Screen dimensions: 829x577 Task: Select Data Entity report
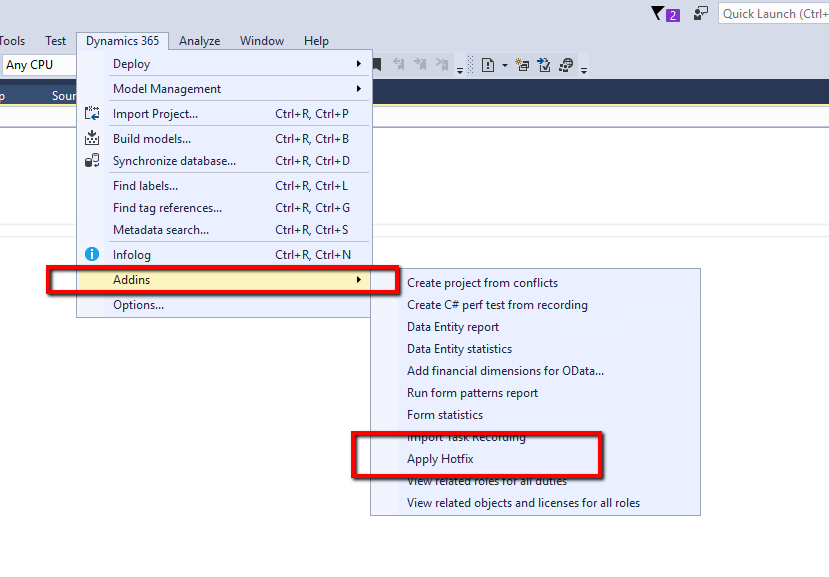pos(536,327)
